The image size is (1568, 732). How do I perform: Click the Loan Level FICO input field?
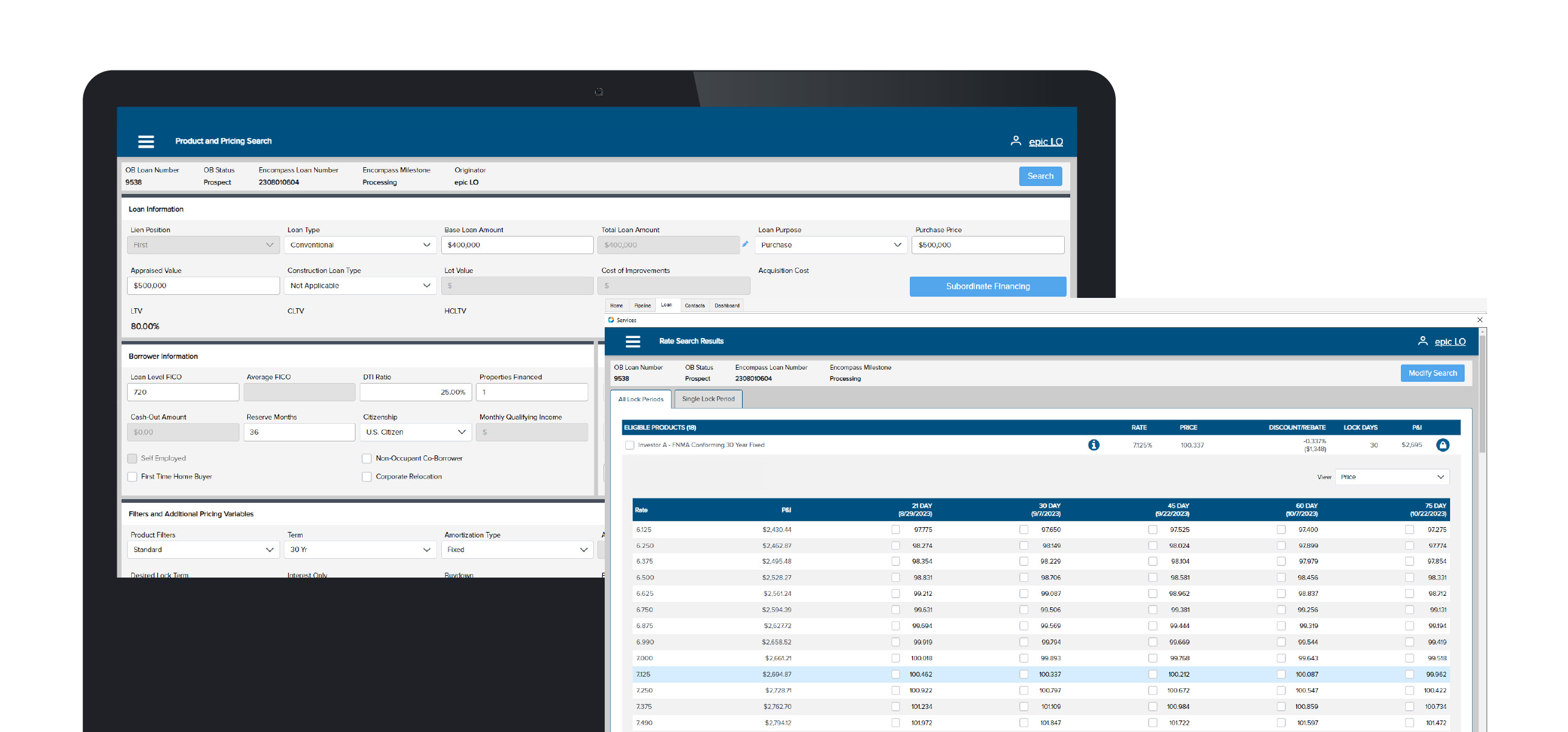[x=182, y=392]
